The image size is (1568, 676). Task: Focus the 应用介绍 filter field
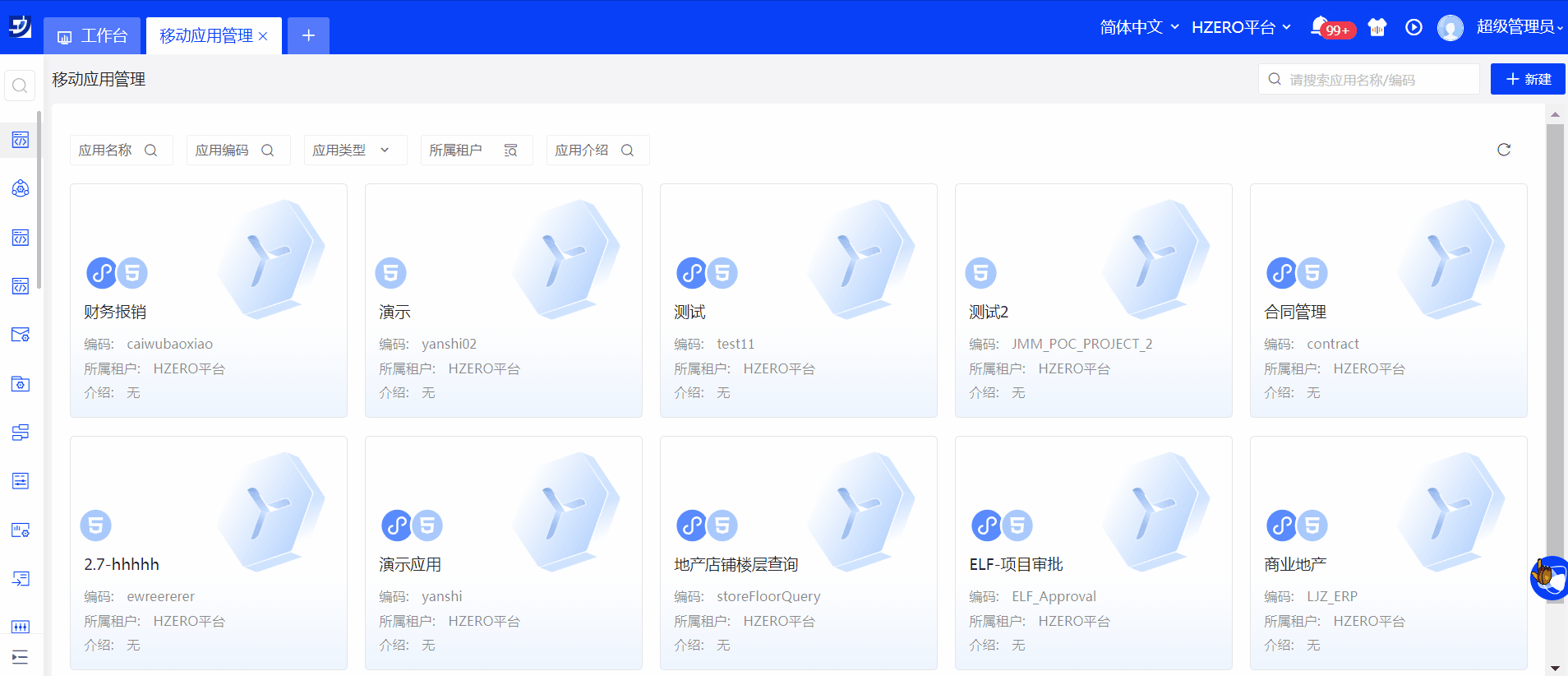(598, 150)
